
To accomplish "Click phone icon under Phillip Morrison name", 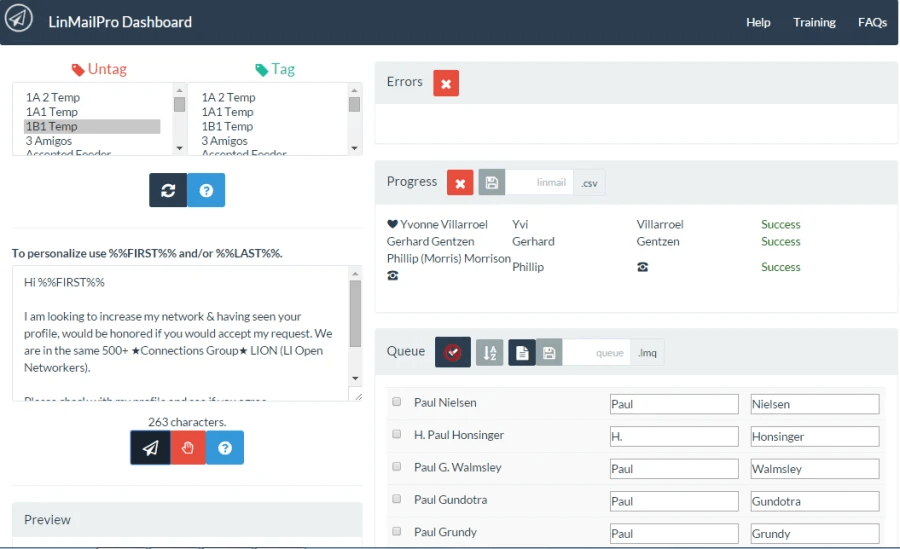I will tap(393, 276).
